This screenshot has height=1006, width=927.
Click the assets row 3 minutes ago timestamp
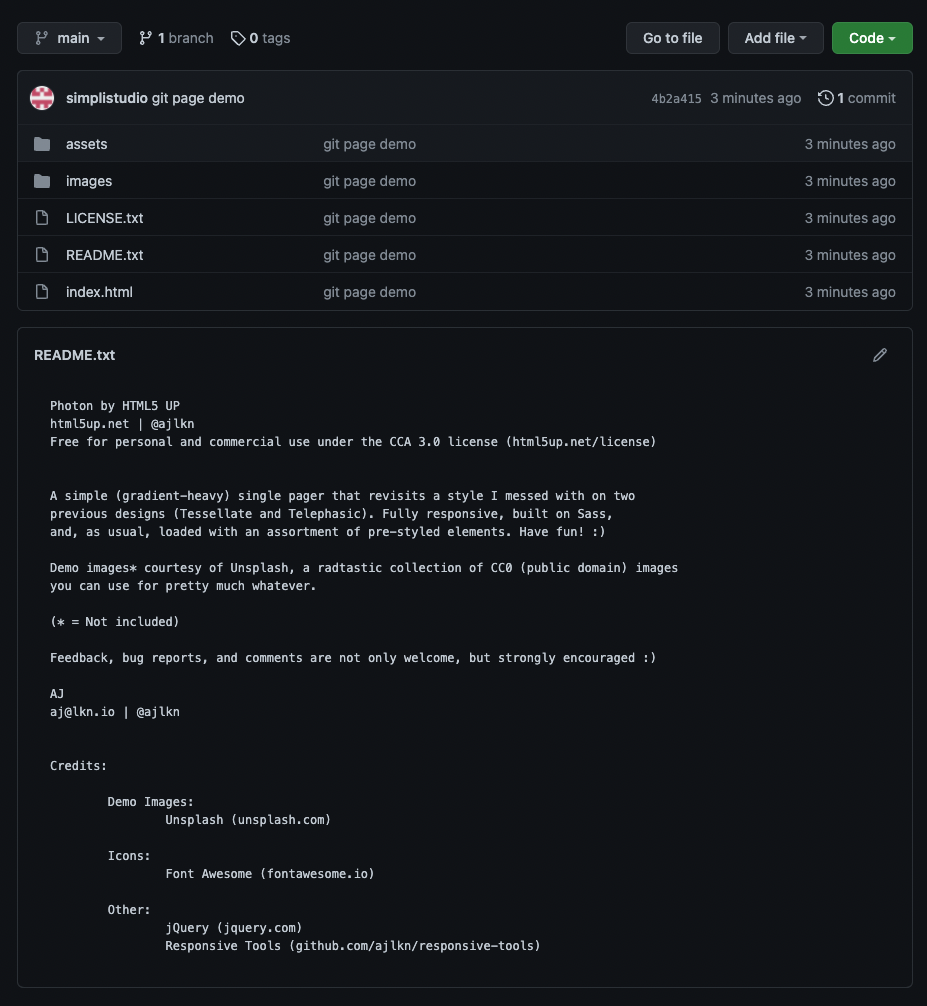point(850,144)
